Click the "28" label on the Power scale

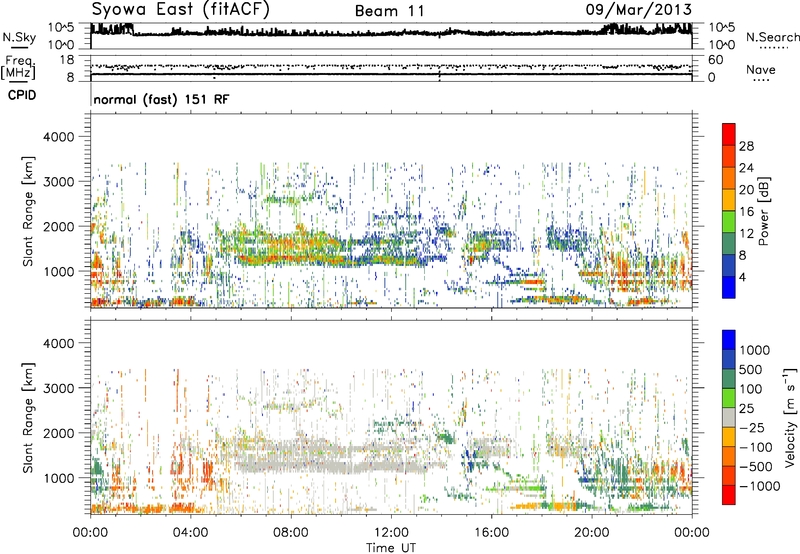(x=746, y=146)
